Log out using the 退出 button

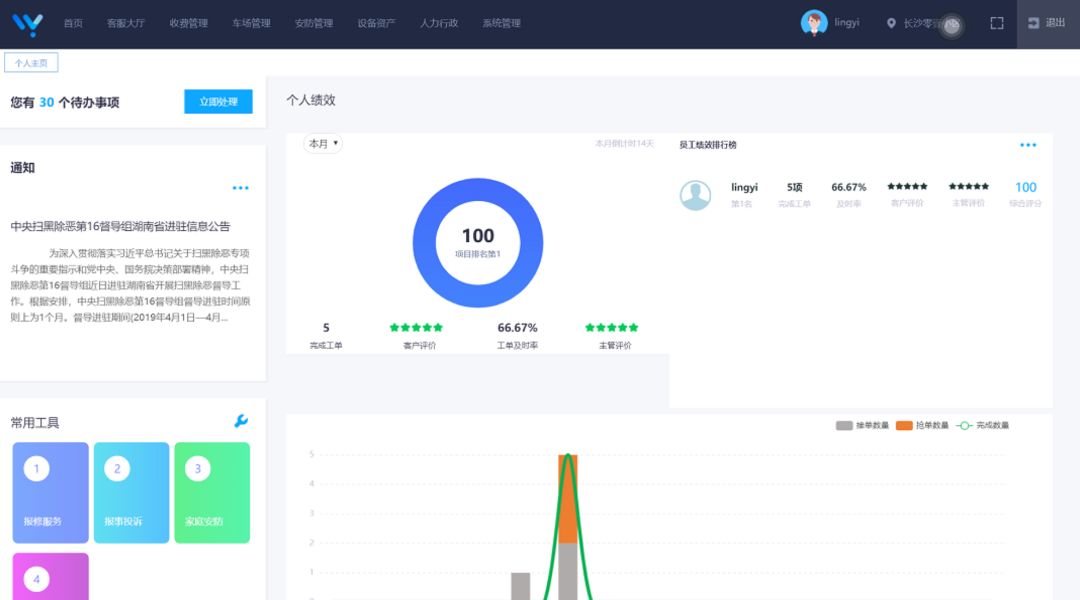click(x=1047, y=23)
